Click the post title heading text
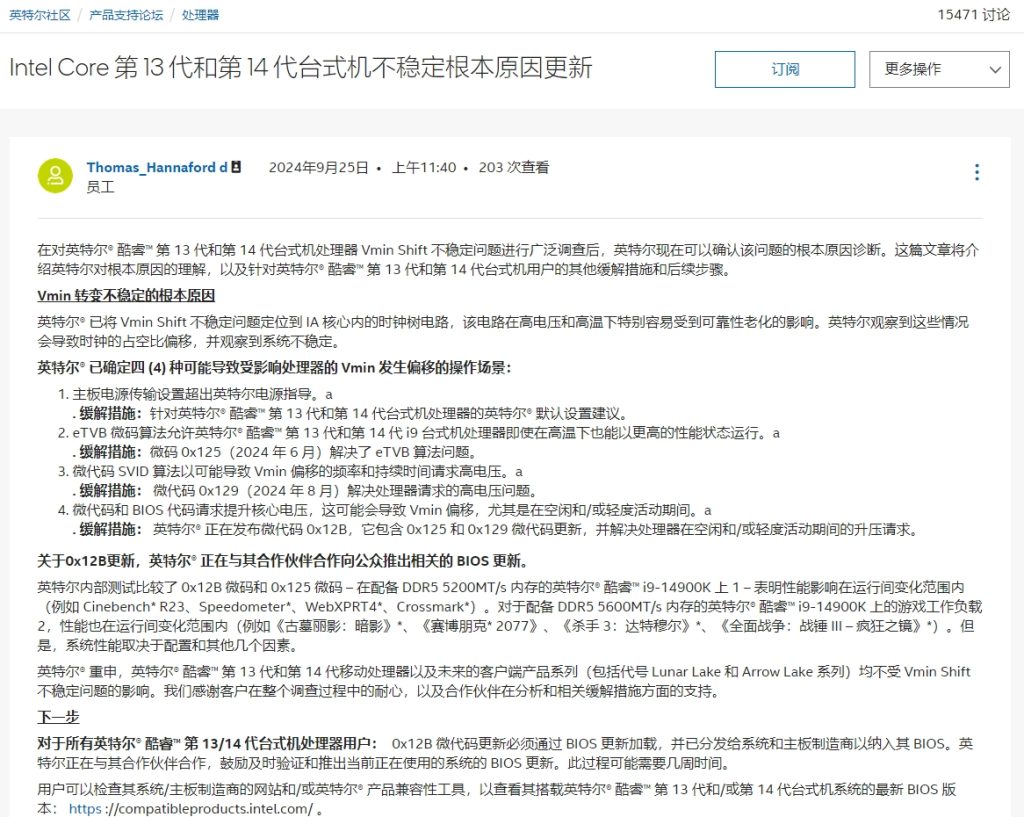This screenshot has width=1024, height=817. [x=300, y=68]
